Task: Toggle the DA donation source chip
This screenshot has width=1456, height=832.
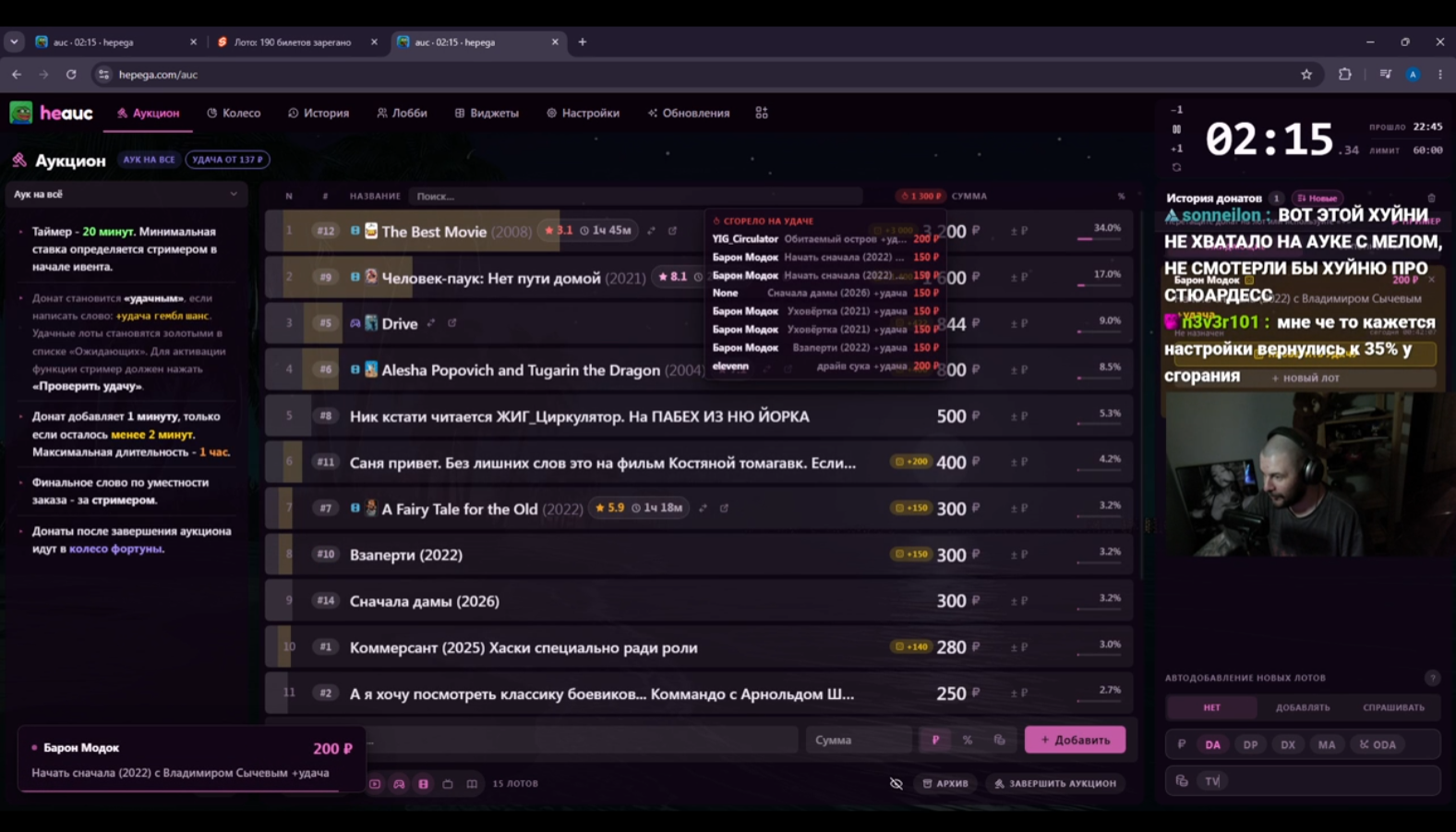Action: click(1212, 745)
